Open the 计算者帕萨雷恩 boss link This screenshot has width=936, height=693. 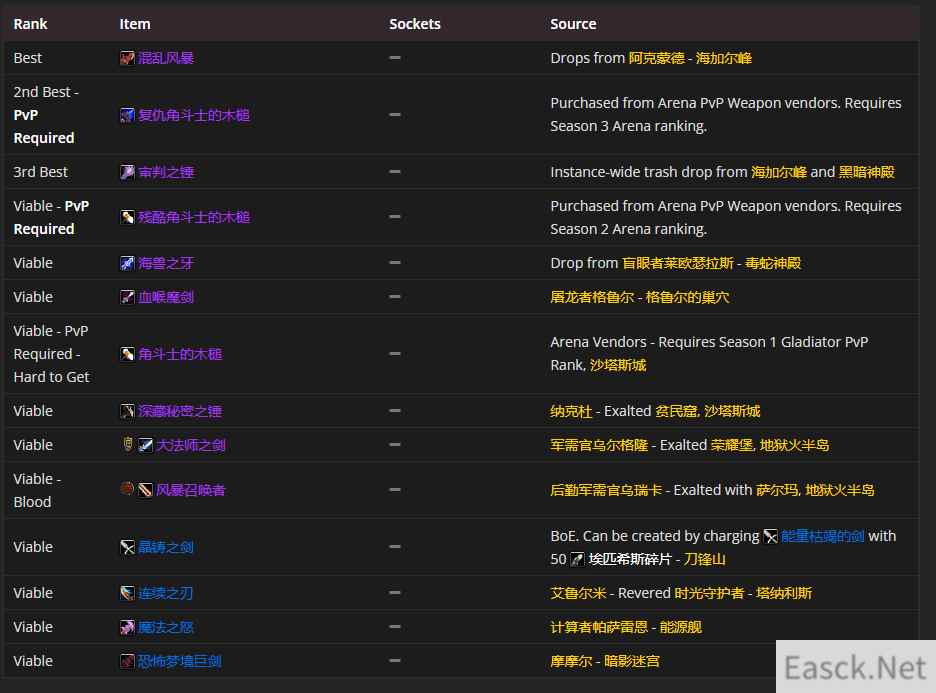[599, 627]
